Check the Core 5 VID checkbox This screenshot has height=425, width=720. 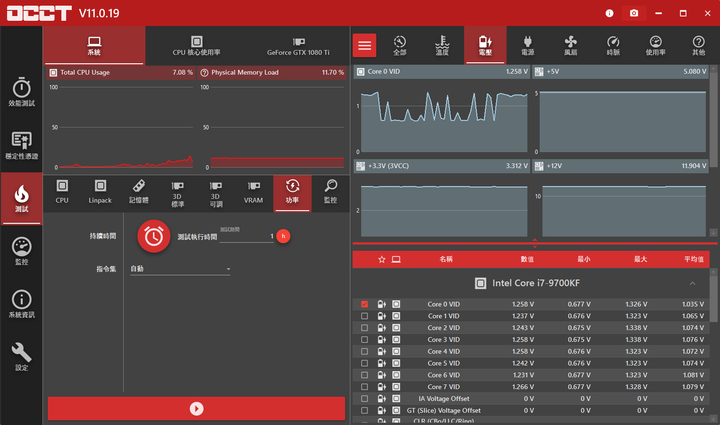pos(365,363)
